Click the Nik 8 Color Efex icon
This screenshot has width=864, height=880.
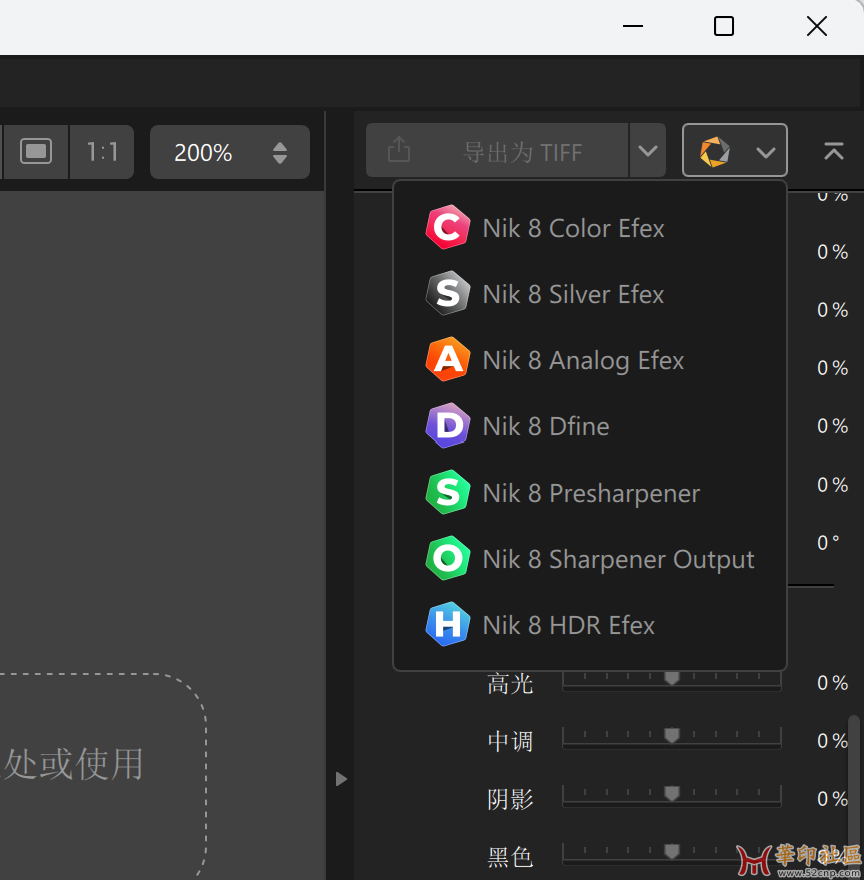point(447,227)
